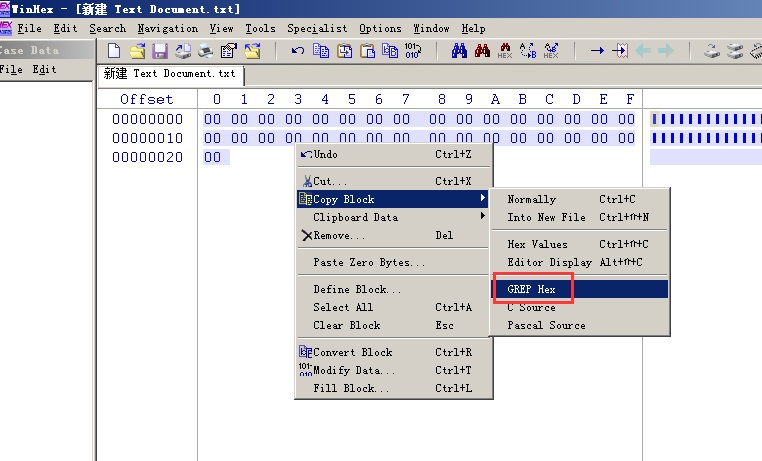Open the Search menu

point(107,29)
